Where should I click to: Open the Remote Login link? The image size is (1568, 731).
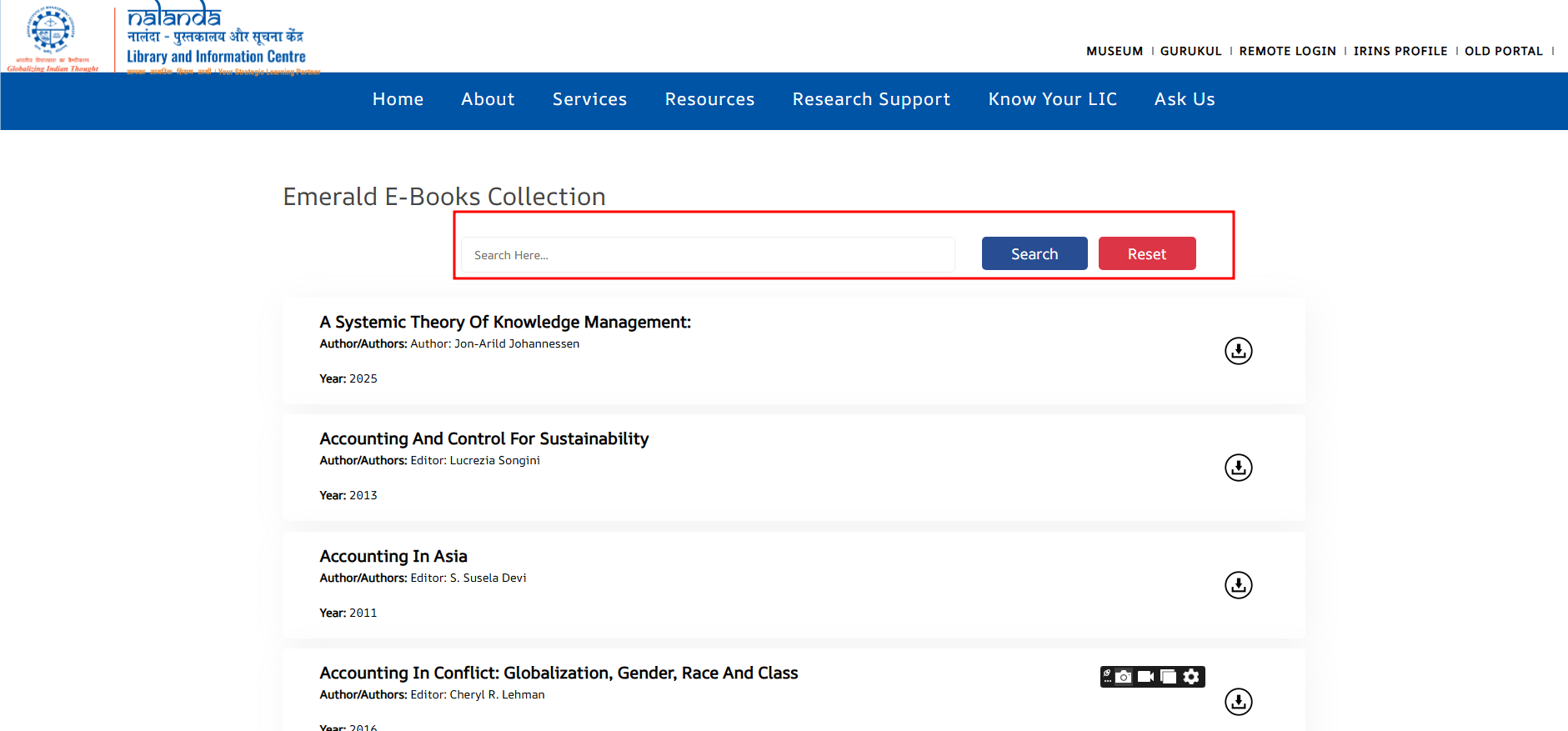[x=1287, y=51]
